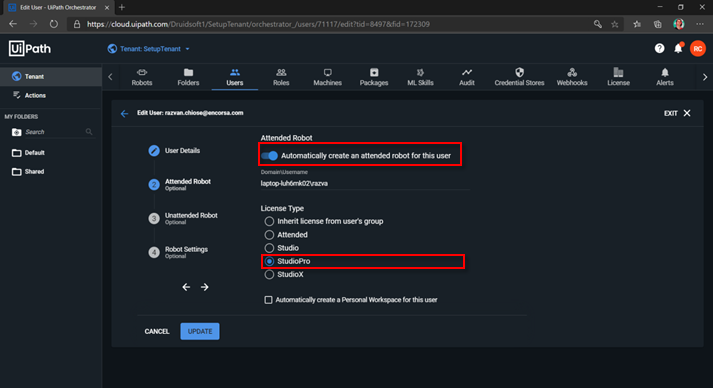The width and height of the screenshot is (713, 388).
Task: Select the Studio license type
Action: (x=269, y=248)
